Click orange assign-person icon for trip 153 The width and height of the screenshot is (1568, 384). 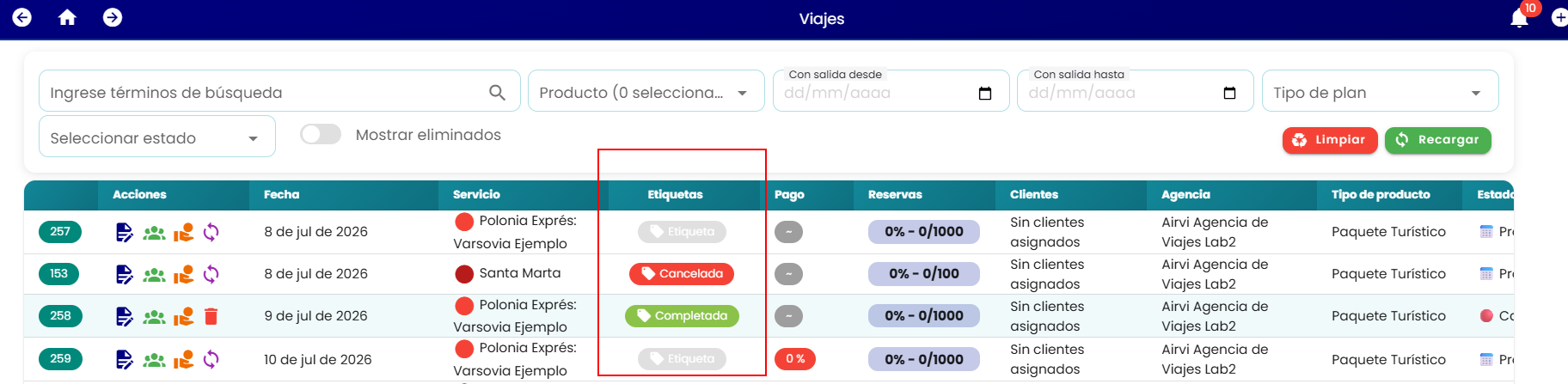pyautogui.click(x=183, y=274)
